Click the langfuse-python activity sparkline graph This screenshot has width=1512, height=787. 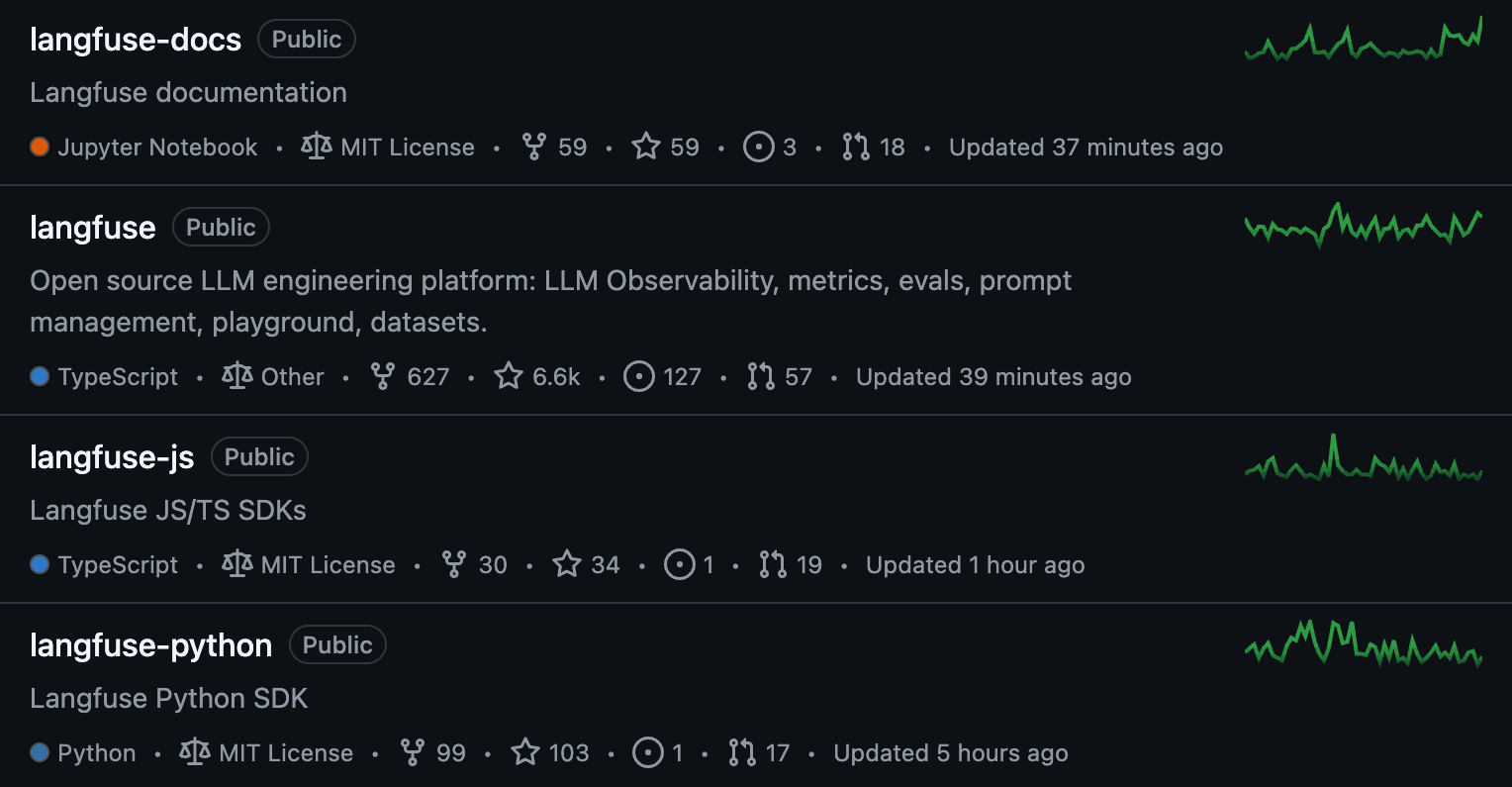(x=1363, y=643)
